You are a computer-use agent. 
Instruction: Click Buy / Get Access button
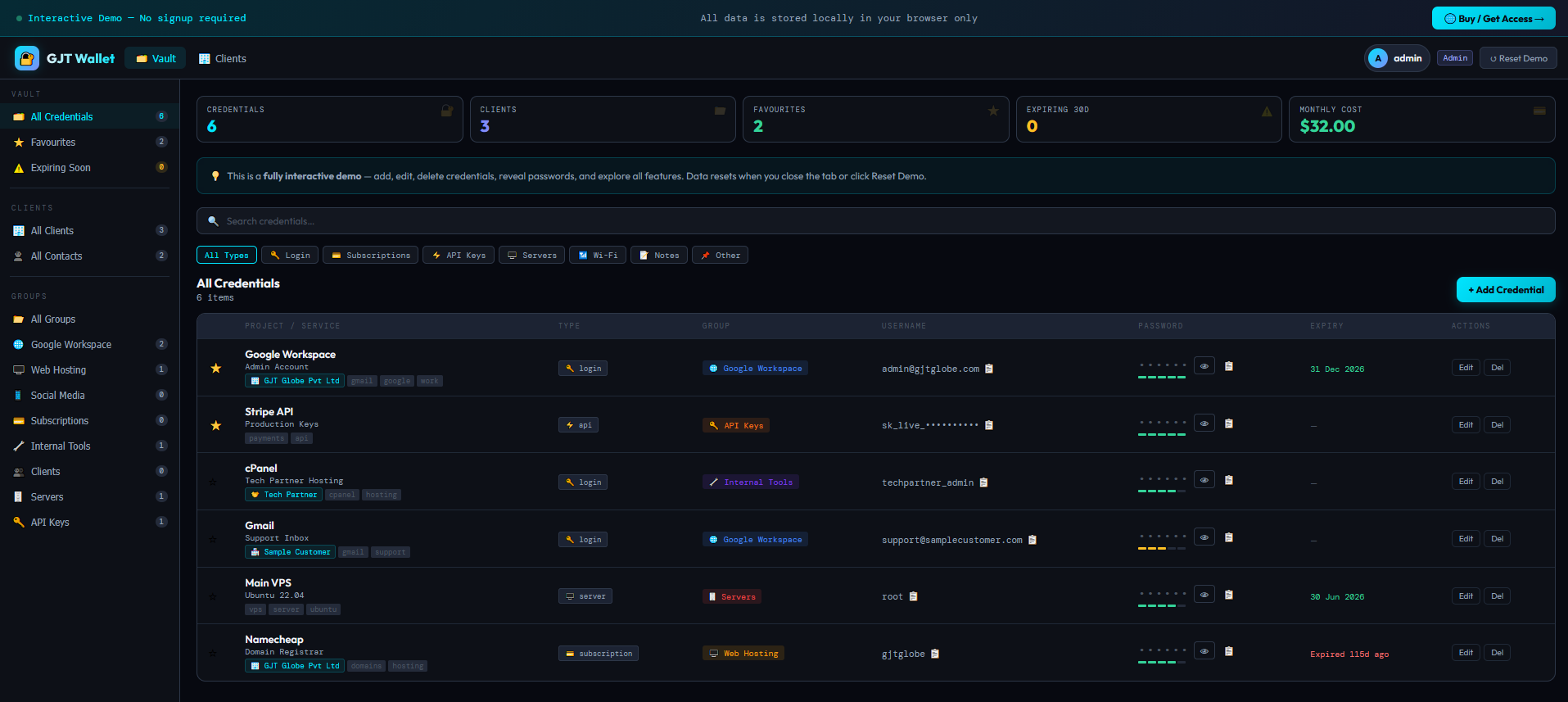pos(1493,18)
